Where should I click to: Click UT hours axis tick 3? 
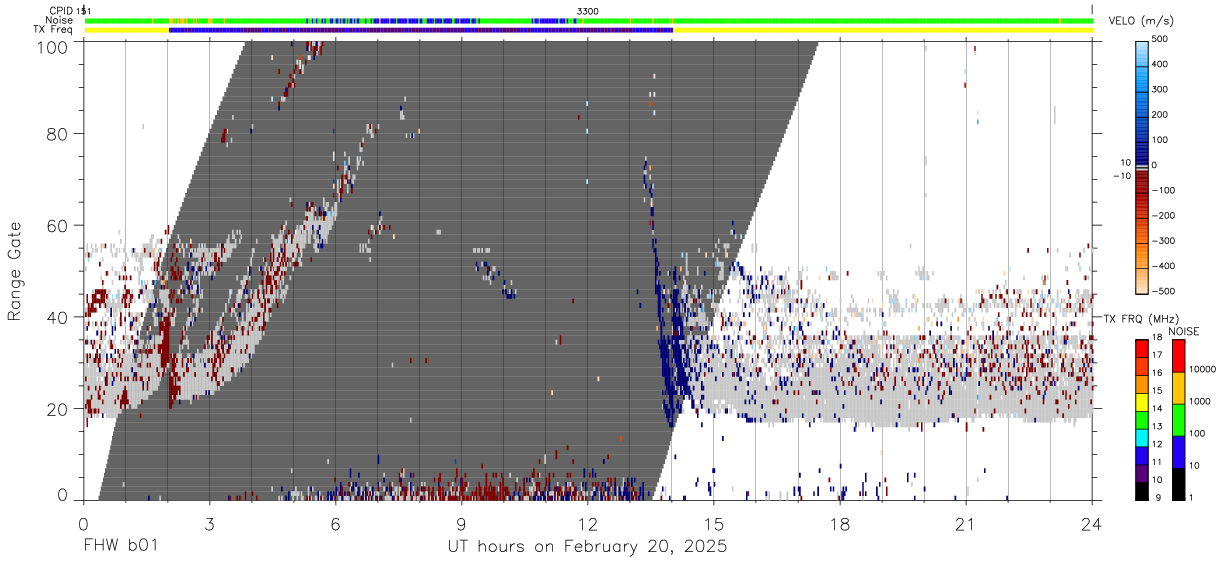210,525
